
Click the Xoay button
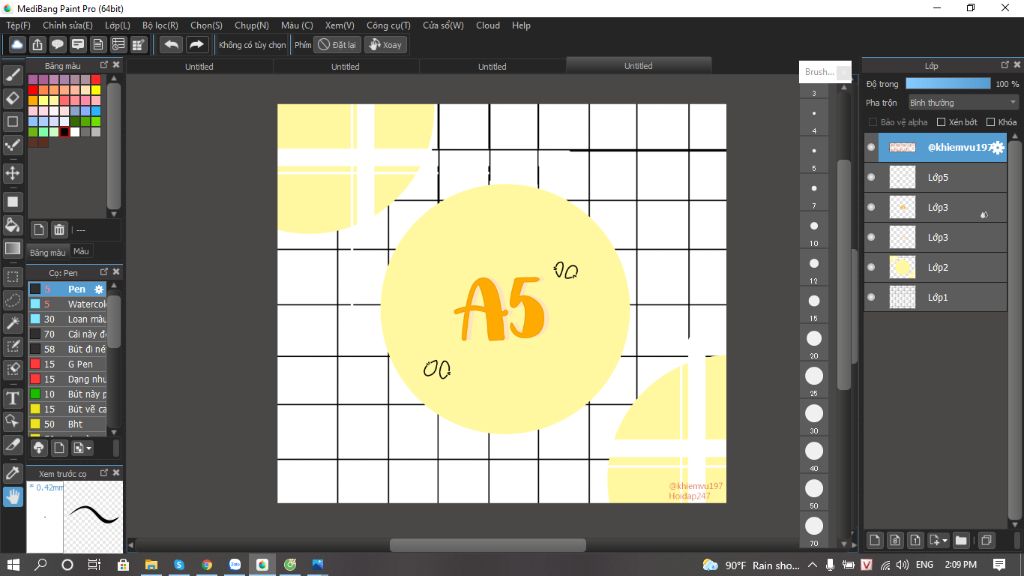click(385, 44)
